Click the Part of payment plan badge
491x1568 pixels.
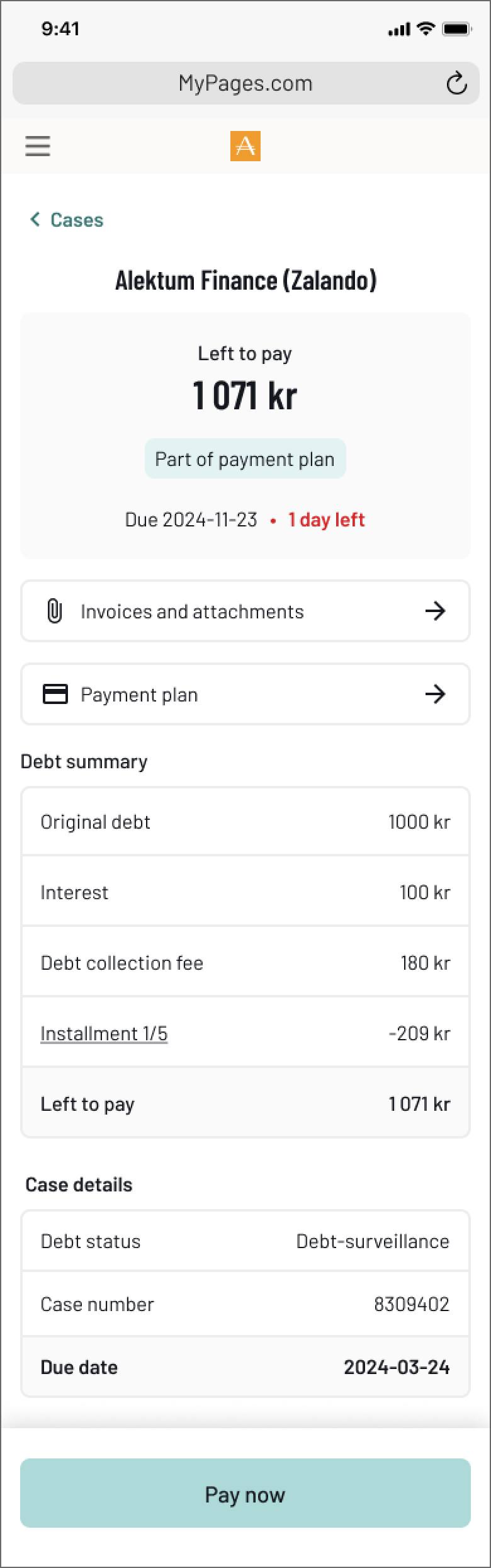click(x=245, y=459)
